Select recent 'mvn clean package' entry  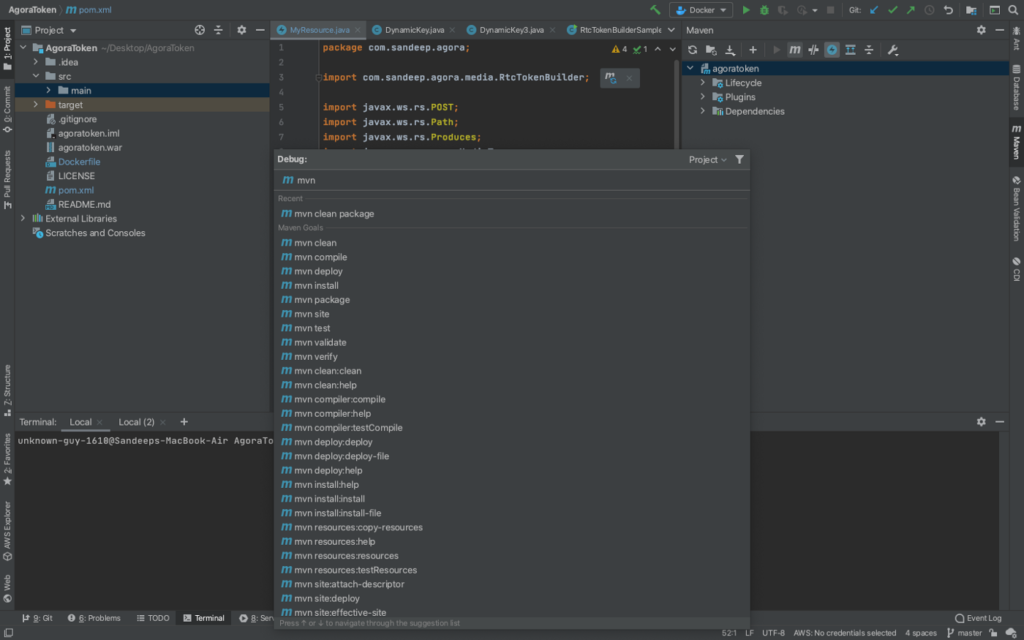point(512,214)
